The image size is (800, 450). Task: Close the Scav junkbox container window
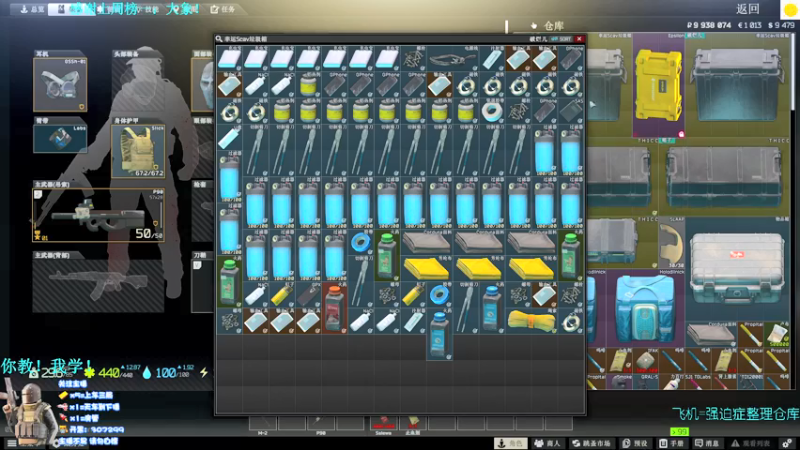(579, 39)
